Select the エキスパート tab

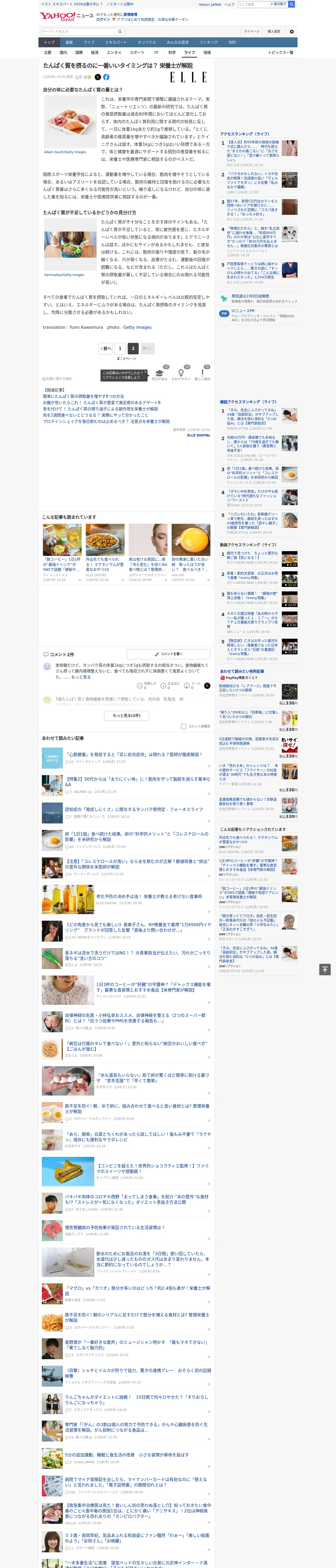click(x=116, y=43)
